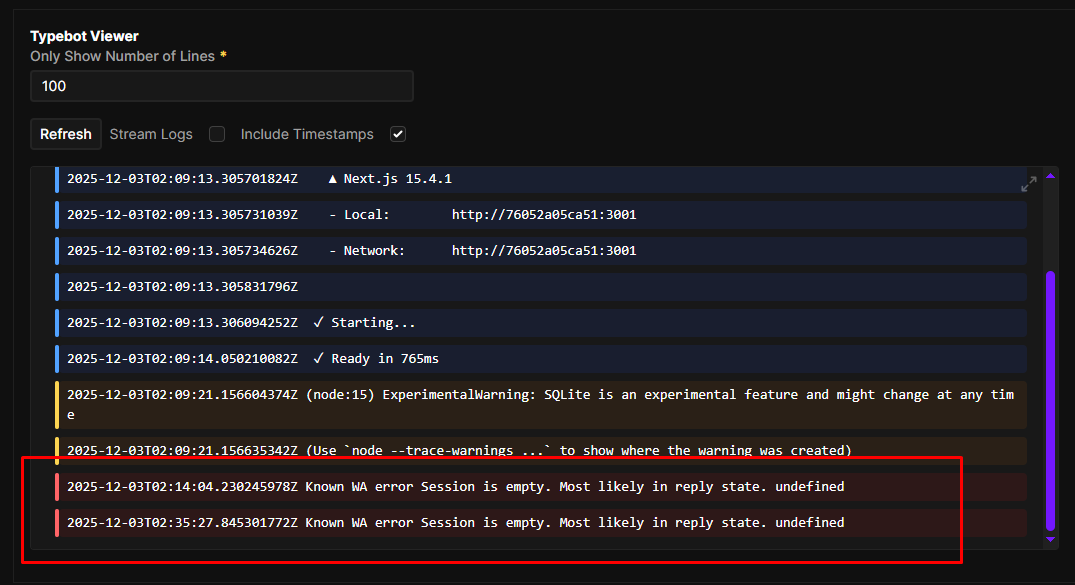Image resolution: width=1075 pixels, height=585 pixels.
Task: Select the Starting... log line
Action: click(541, 322)
